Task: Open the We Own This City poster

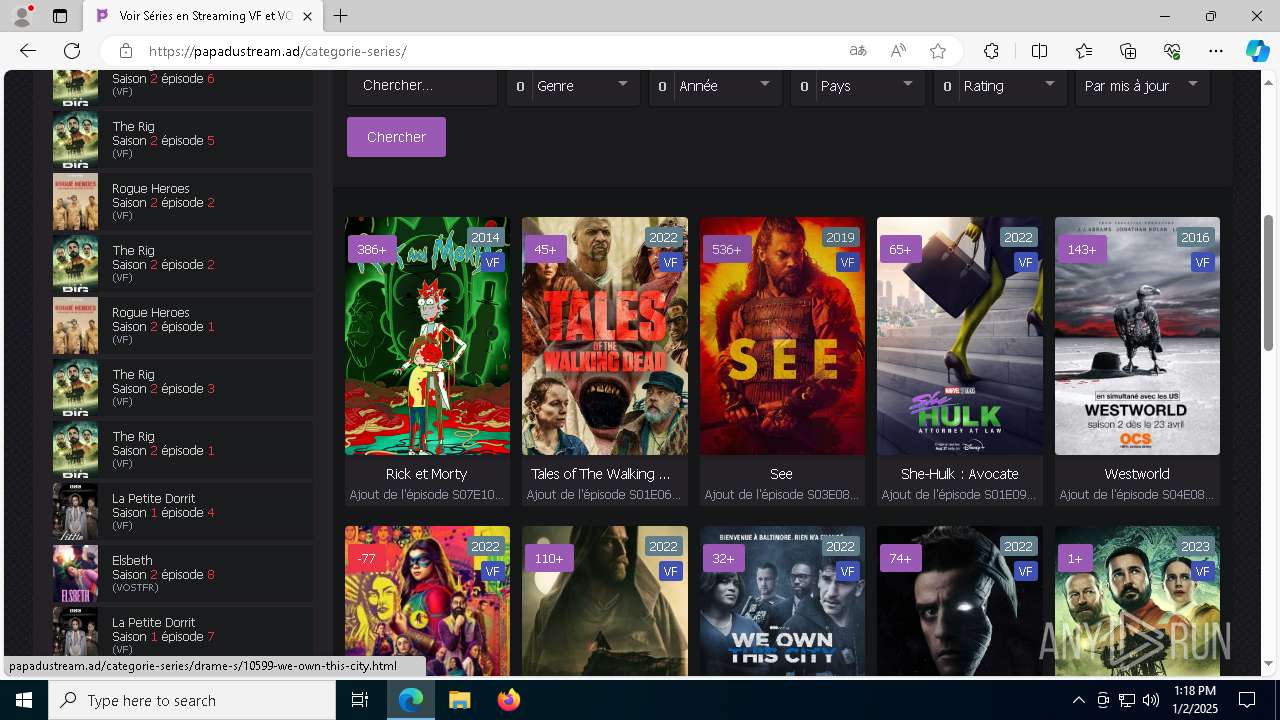Action: pos(782,601)
